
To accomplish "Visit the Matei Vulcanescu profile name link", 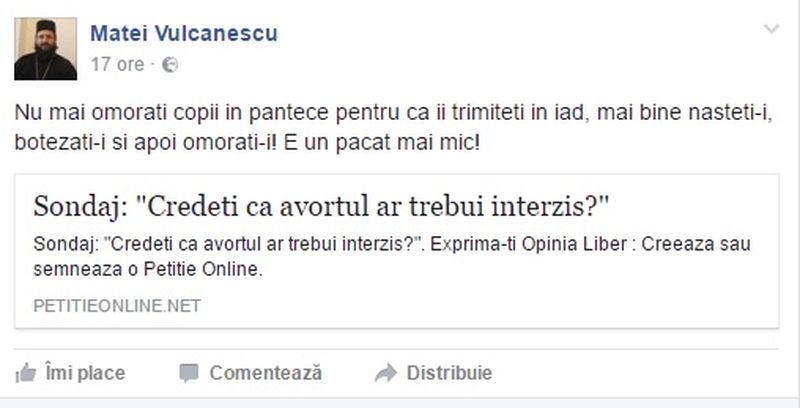I will (x=184, y=34).
